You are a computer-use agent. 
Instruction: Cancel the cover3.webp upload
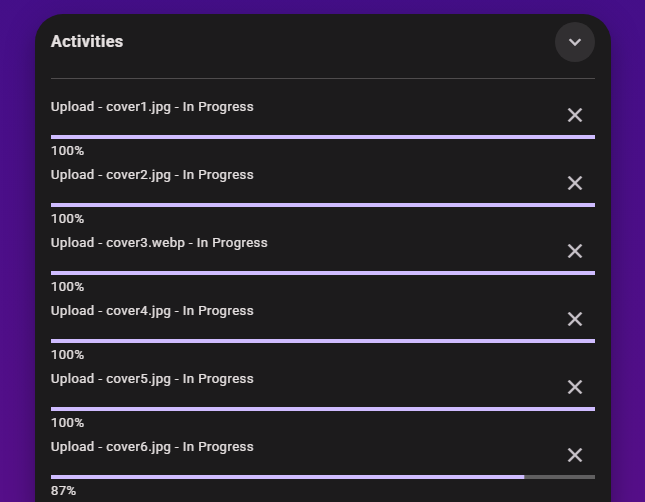(575, 251)
